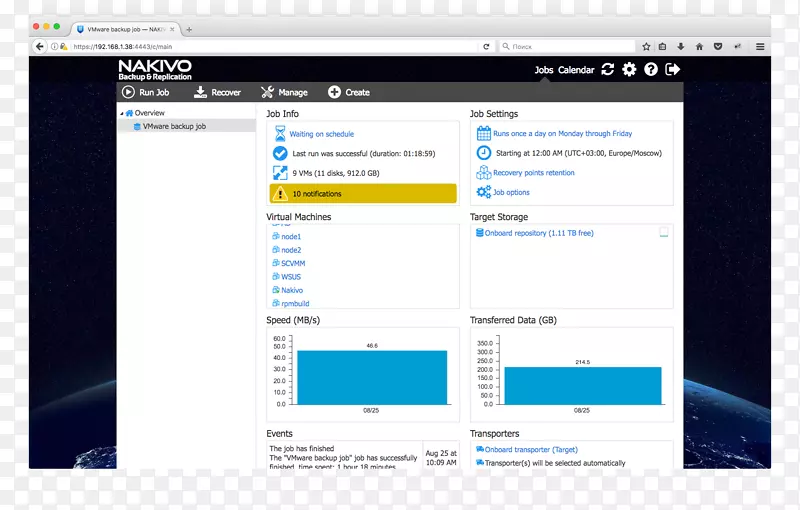Click the Aug 25 event timestamp
This screenshot has height=510, width=800.
point(441,458)
